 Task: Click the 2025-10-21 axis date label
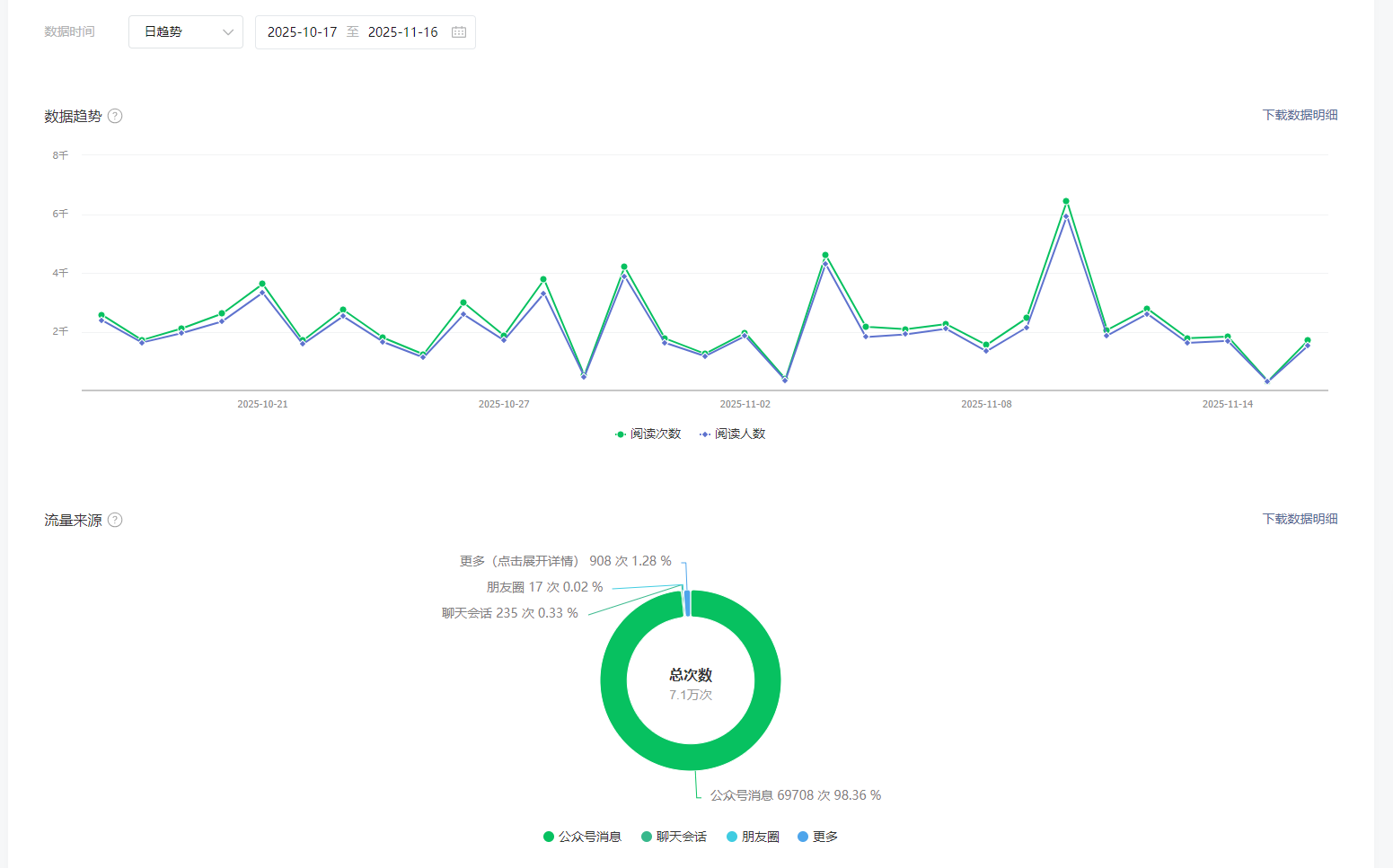coord(262,404)
